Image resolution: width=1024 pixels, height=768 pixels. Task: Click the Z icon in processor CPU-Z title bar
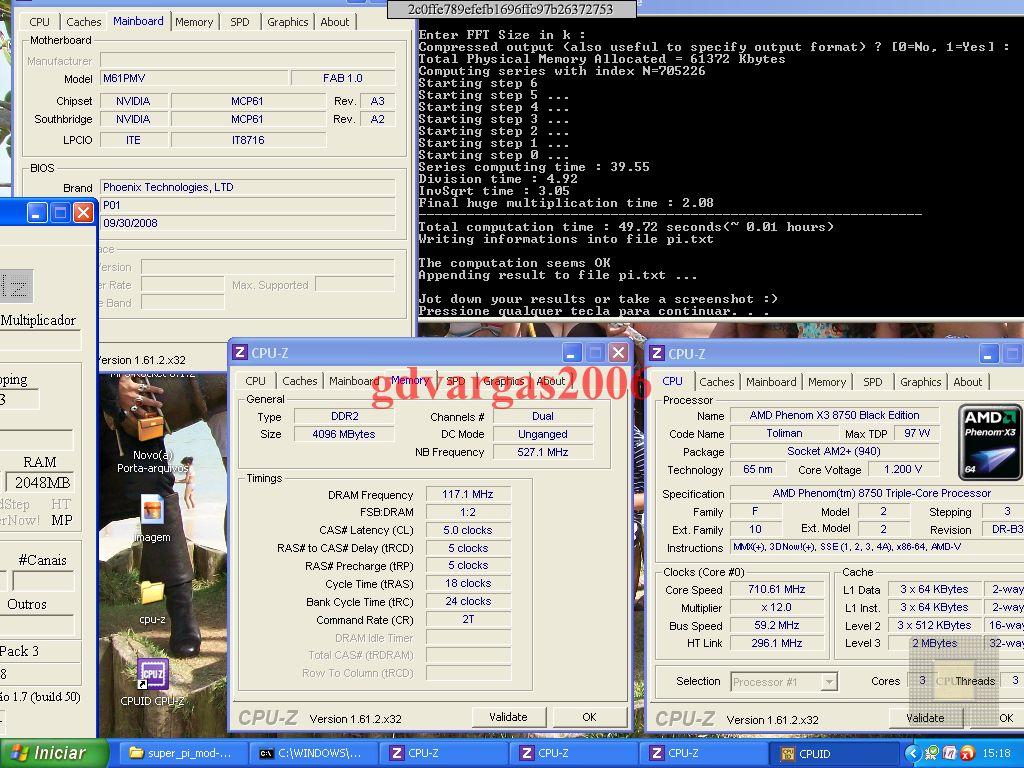click(657, 353)
